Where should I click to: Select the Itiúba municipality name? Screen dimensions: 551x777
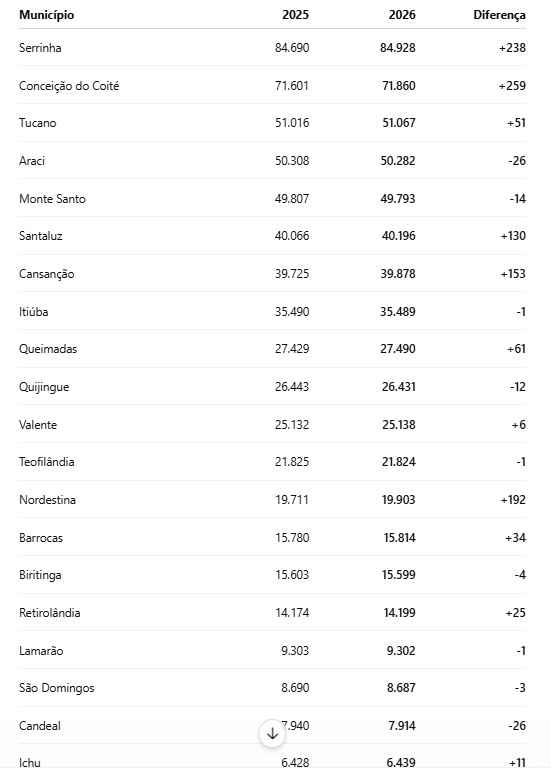tap(34, 312)
